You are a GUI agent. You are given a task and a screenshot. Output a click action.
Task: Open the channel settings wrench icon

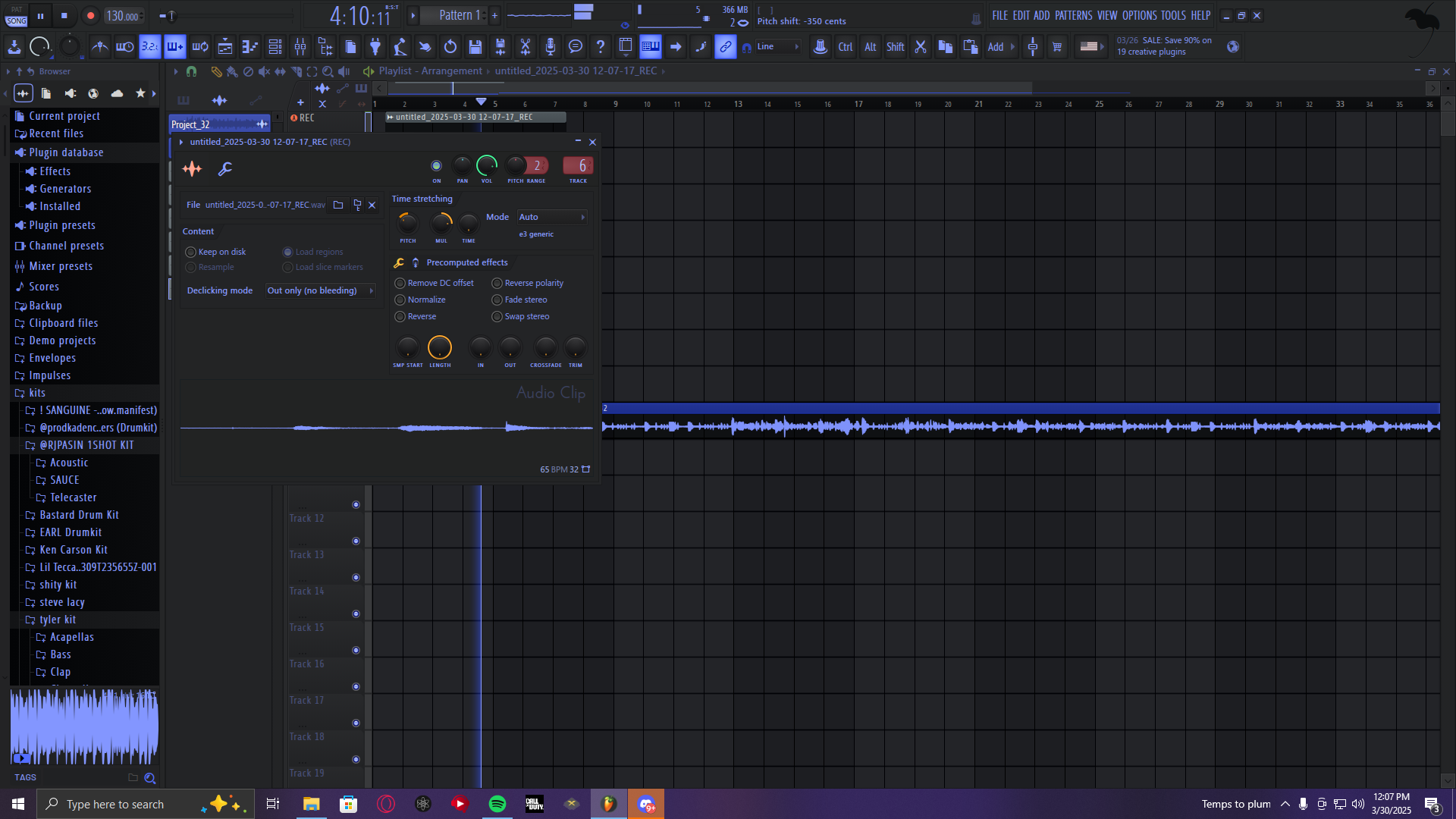[225, 169]
